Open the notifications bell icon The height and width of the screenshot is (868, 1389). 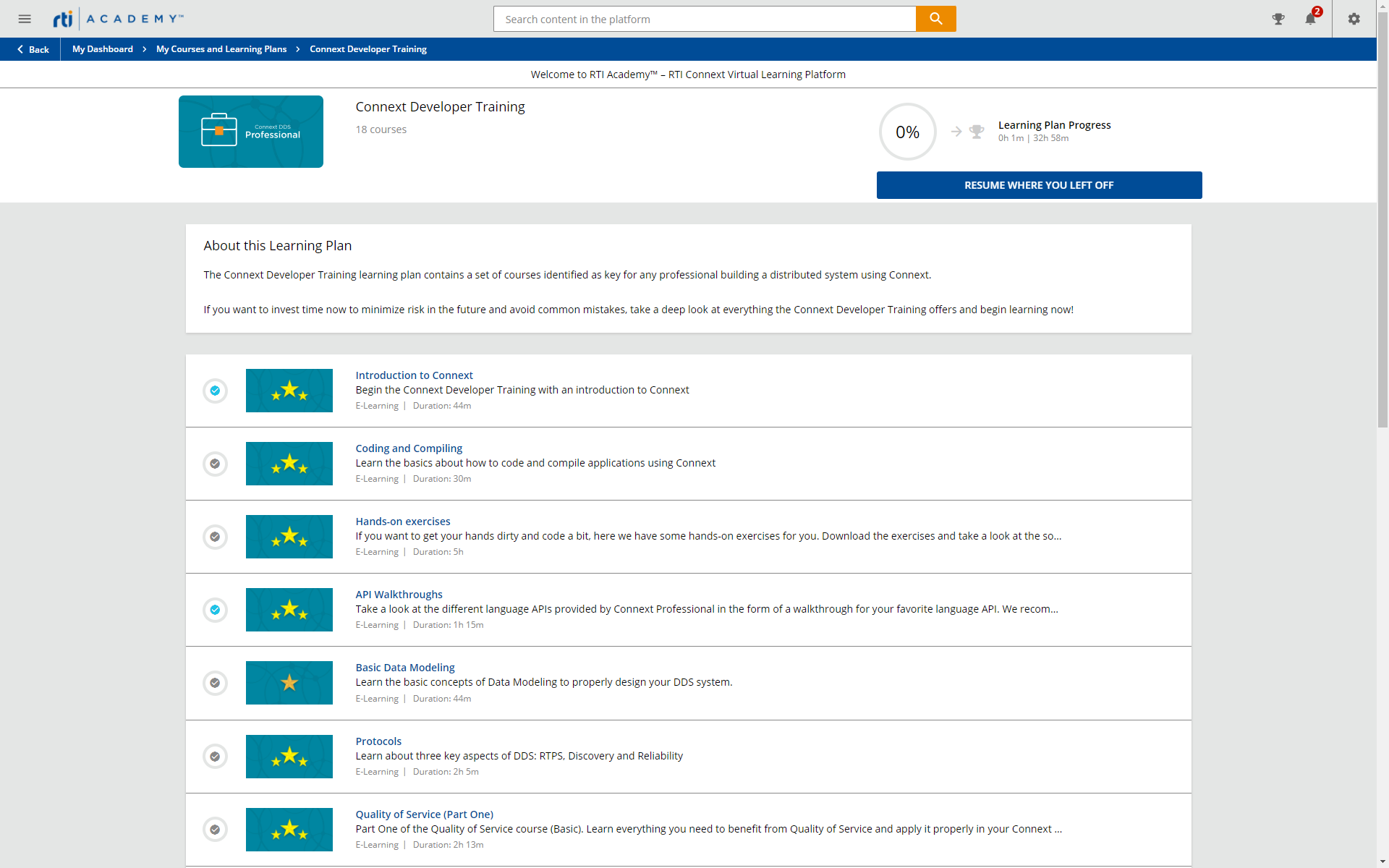point(1310,19)
